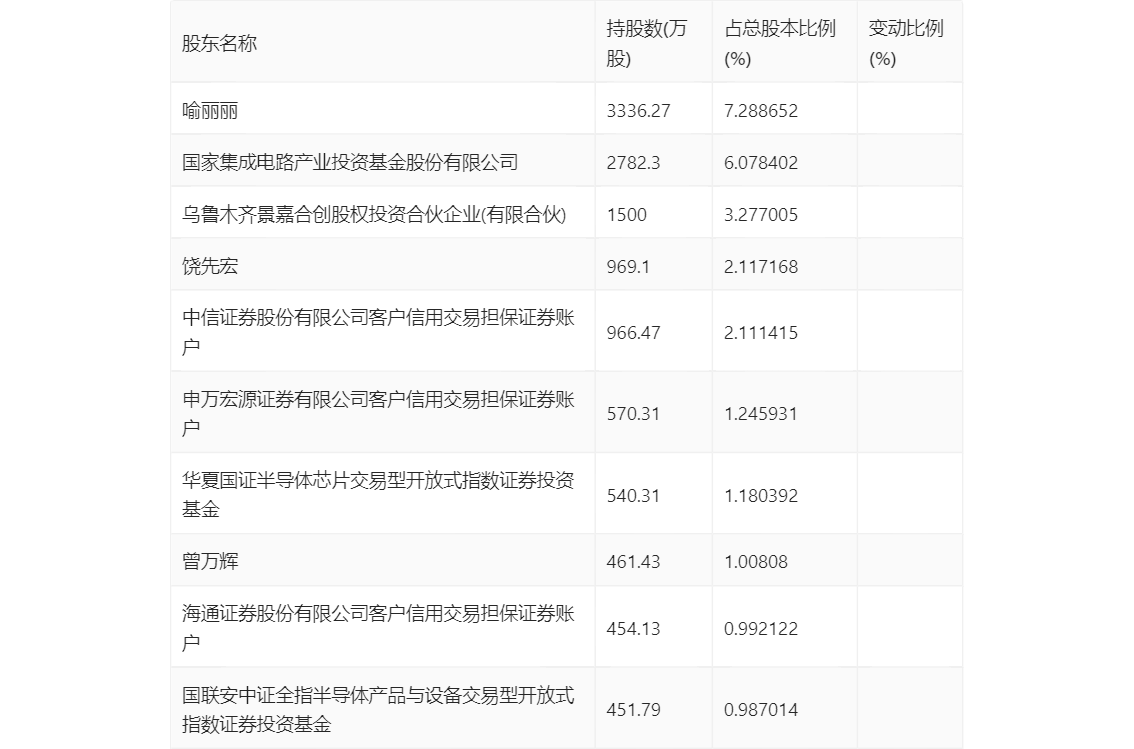Viewport: 1134px width, 749px height.
Task: Select the percentage 0.987014
Action: coord(761,710)
